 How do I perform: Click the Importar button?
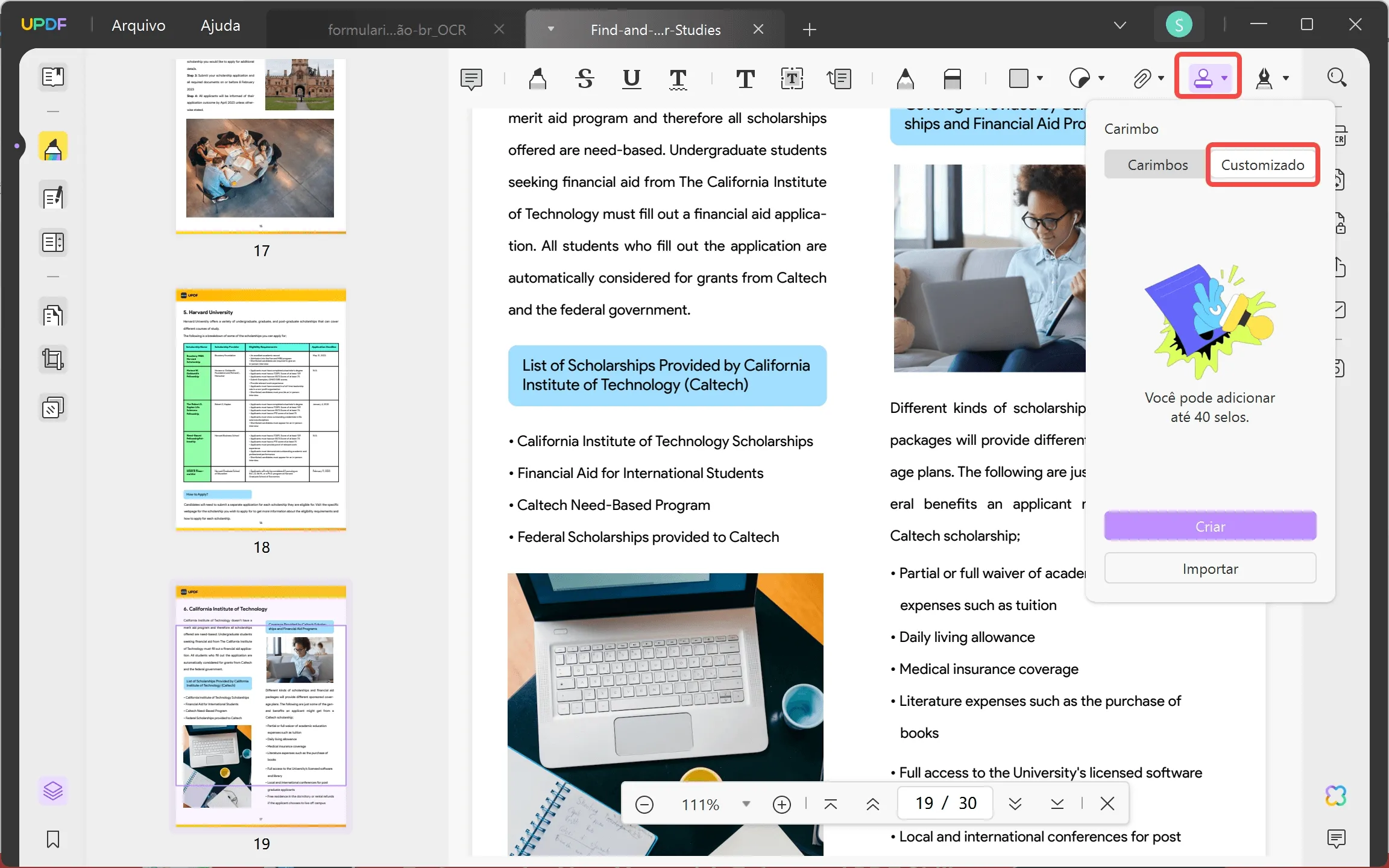[x=1210, y=568]
